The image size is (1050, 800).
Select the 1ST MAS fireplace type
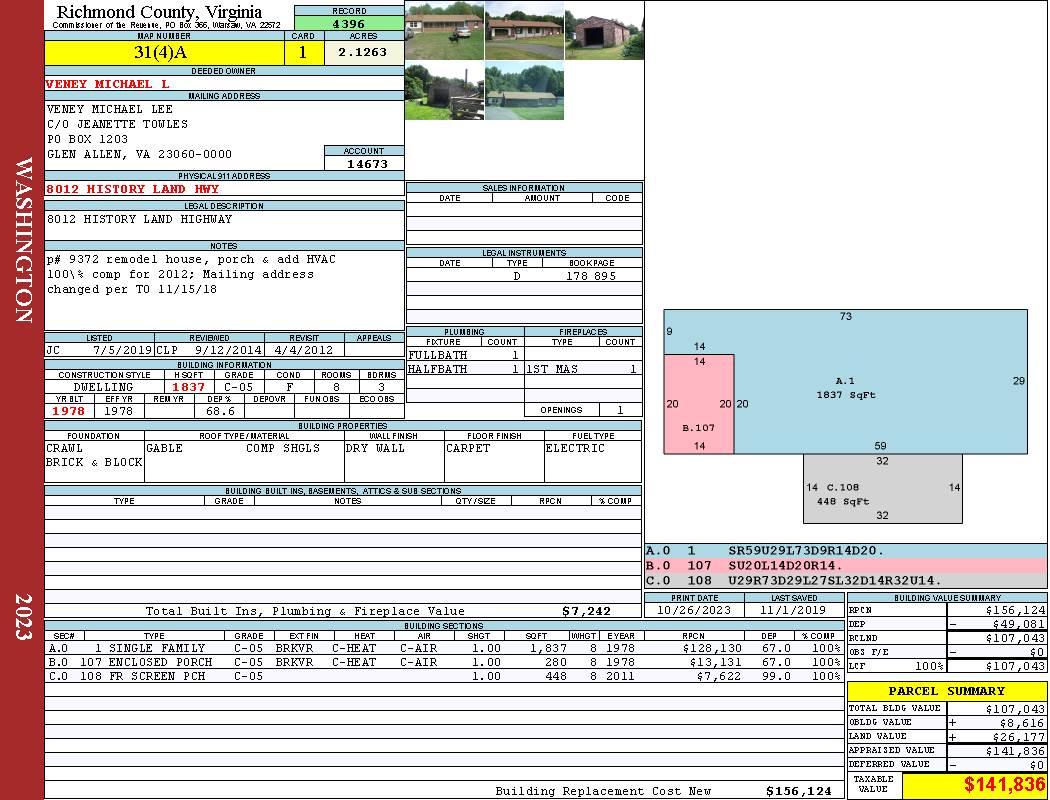[x=552, y=369]
